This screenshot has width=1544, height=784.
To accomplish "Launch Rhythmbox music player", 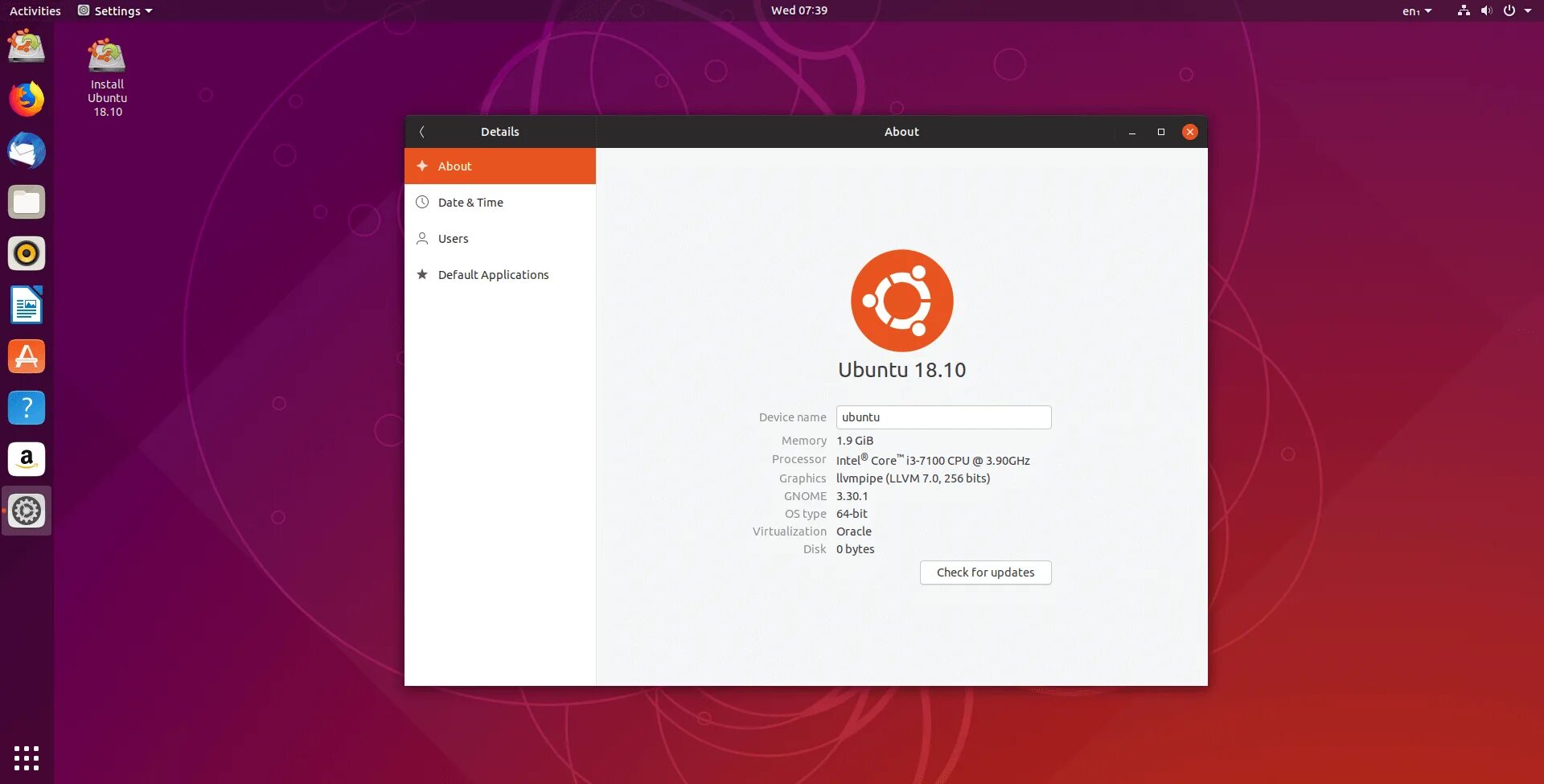I will [x=27, y=253].
